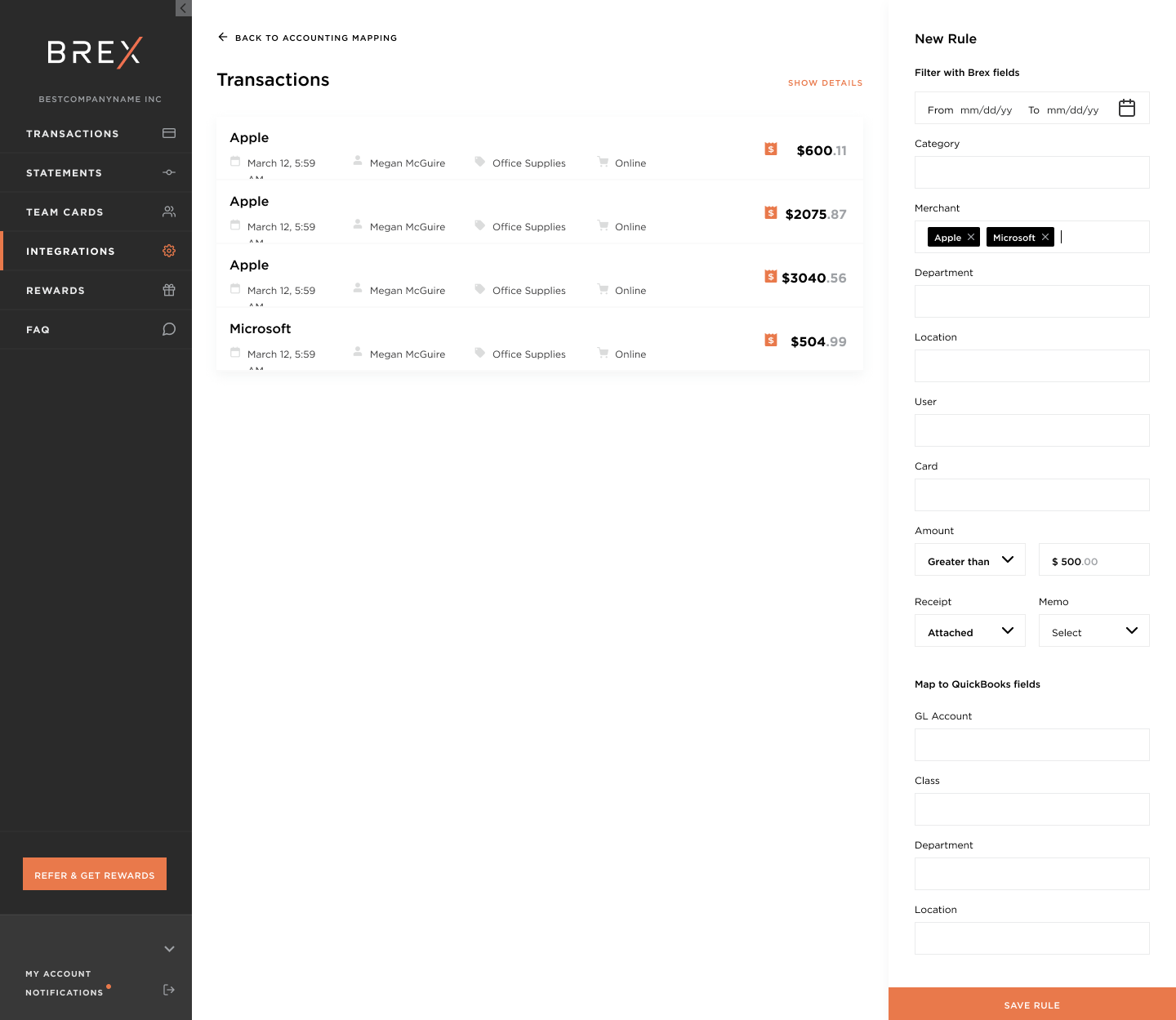Click user icon in $600.11 Apple row
1176x1020 pixels.
tap(358, 161)
